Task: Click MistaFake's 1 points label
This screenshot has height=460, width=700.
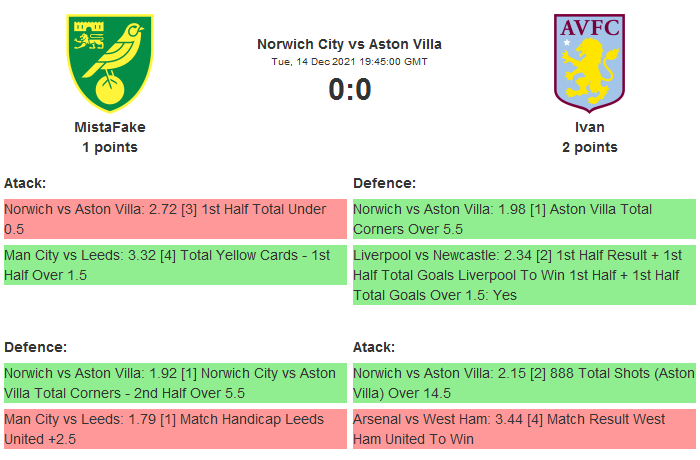Action: click(110, 147)
